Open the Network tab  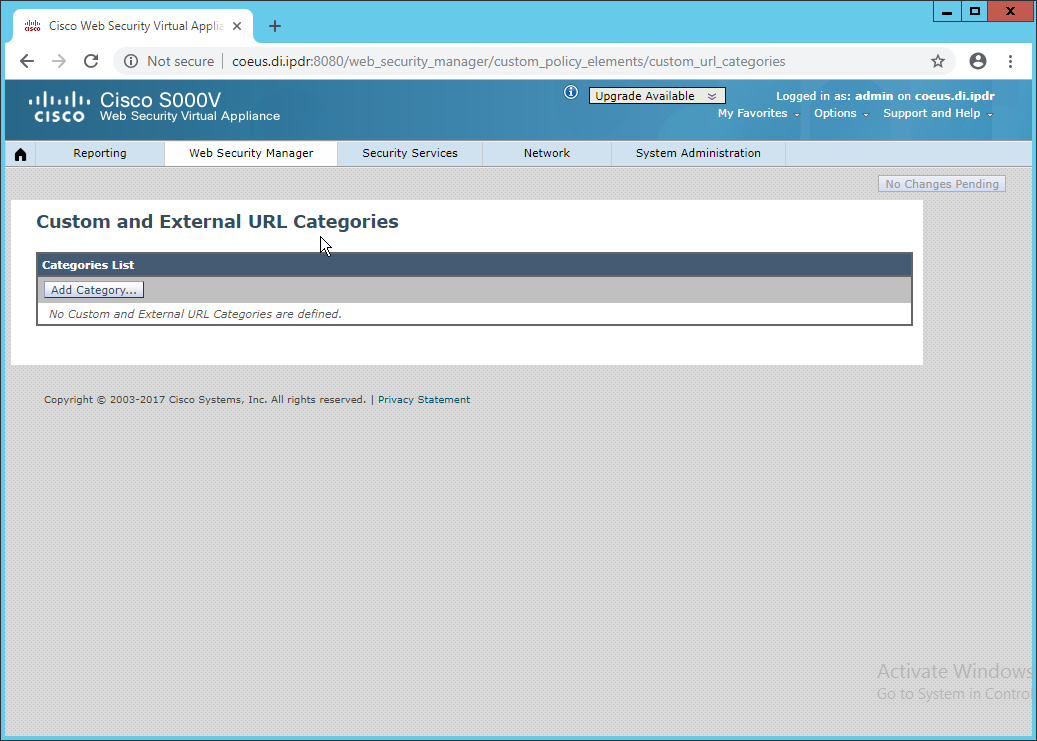[547, 153]
